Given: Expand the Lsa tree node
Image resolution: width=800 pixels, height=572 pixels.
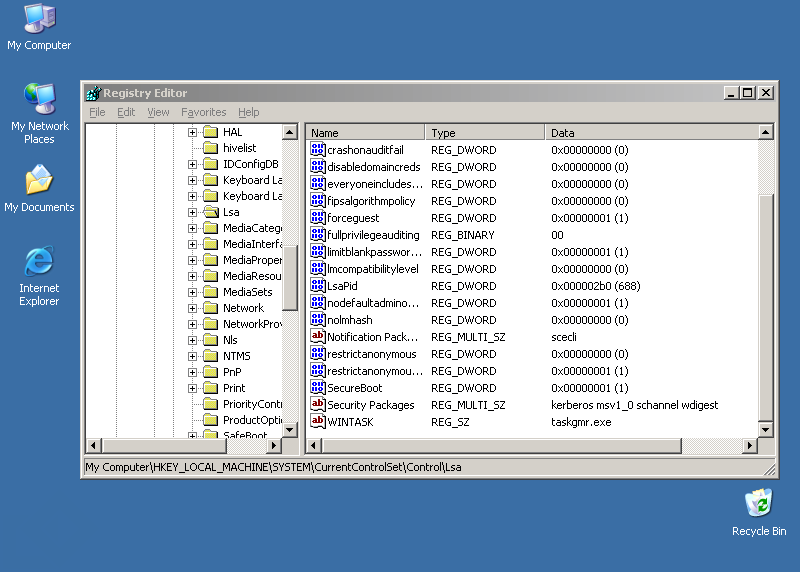Looking at the screenshot, I should click(192, 212).
